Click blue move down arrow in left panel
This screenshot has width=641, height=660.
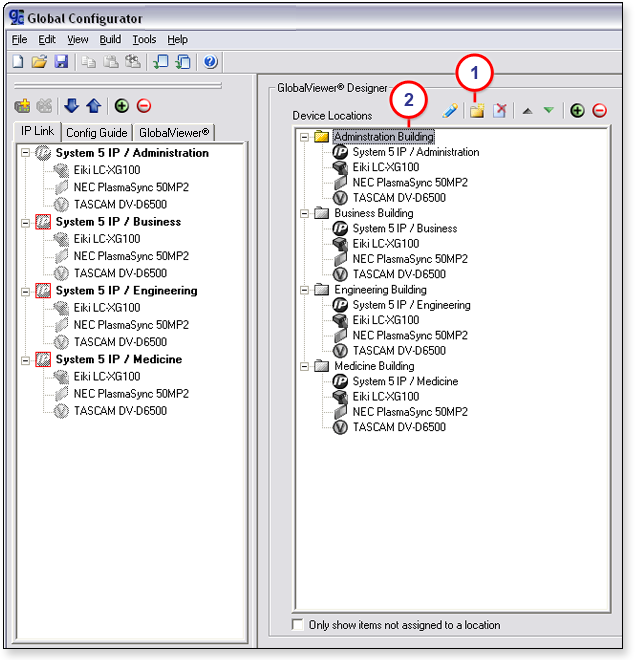(71, 106)
